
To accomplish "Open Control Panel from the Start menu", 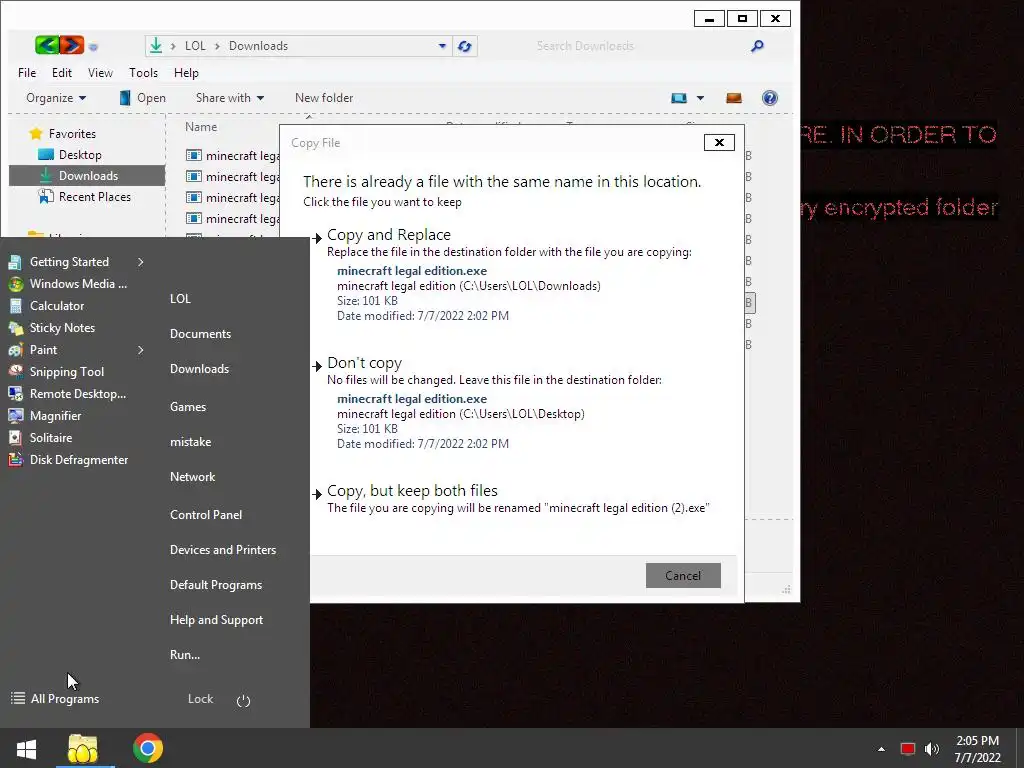I will click(206, 515).
